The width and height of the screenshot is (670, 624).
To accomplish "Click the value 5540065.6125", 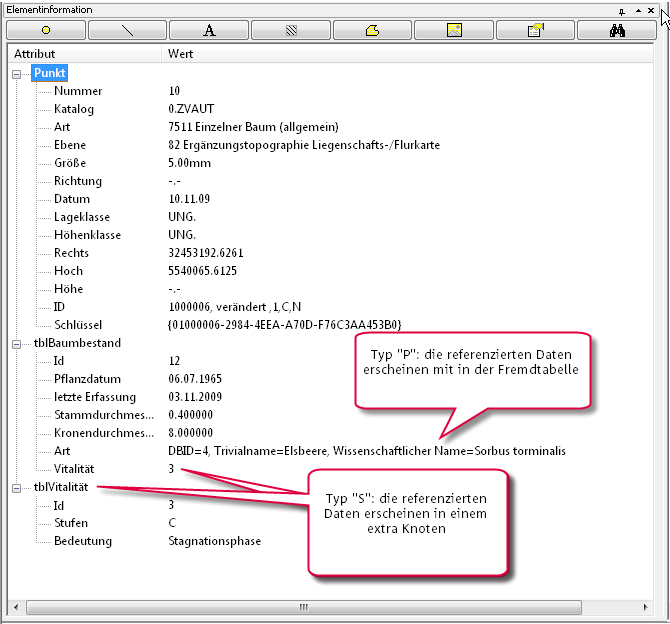I will (x=202, y=271).
